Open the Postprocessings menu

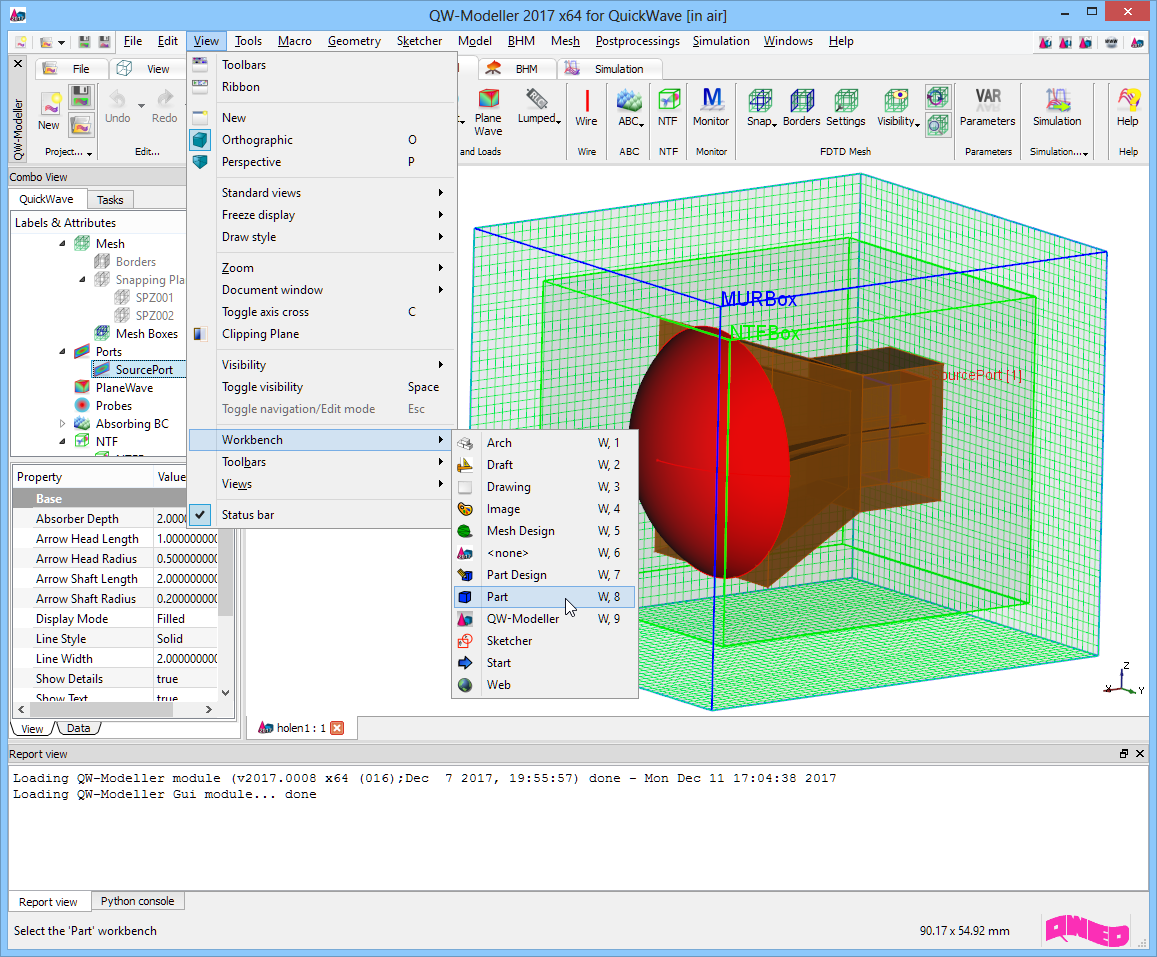click(638, 41)
